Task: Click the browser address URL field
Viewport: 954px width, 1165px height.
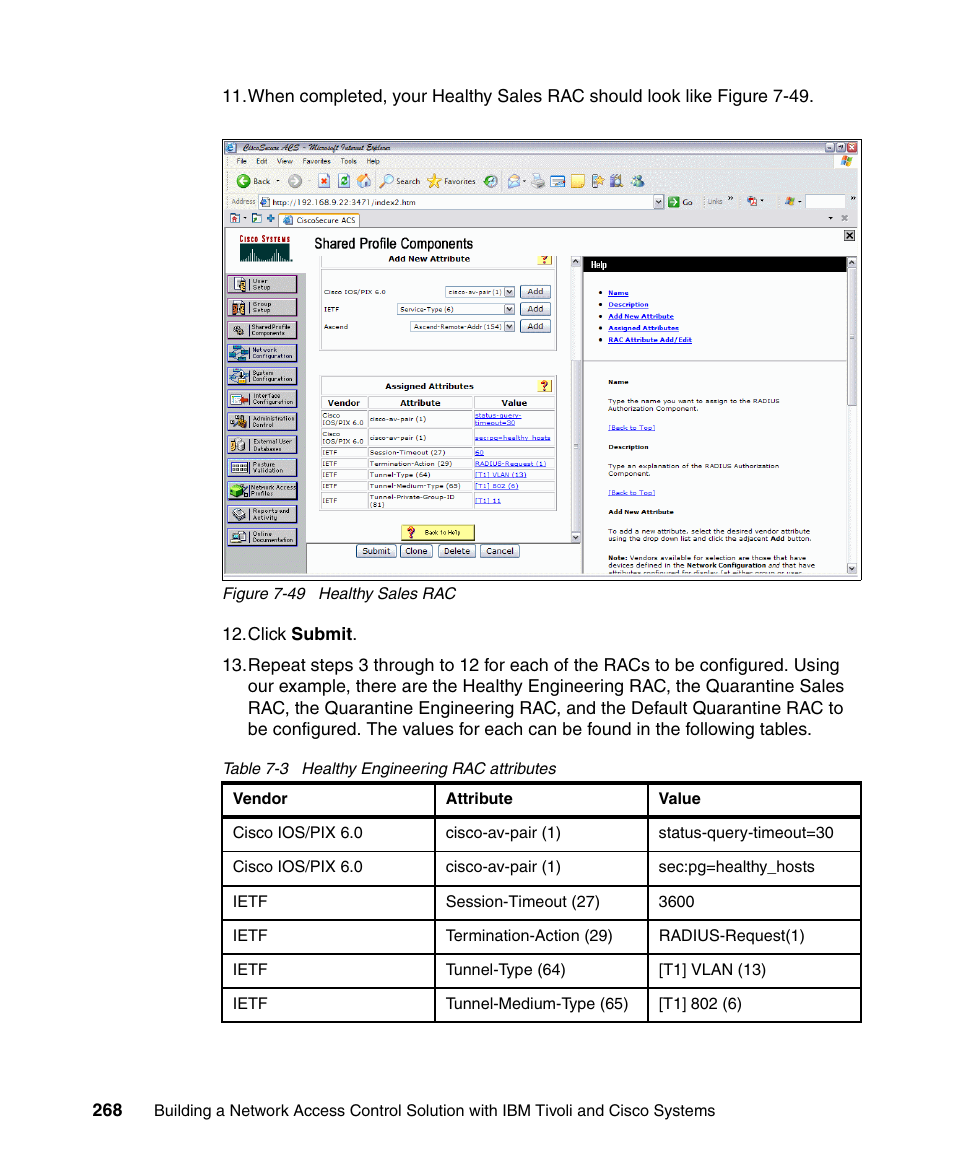Action: (461, 202)
